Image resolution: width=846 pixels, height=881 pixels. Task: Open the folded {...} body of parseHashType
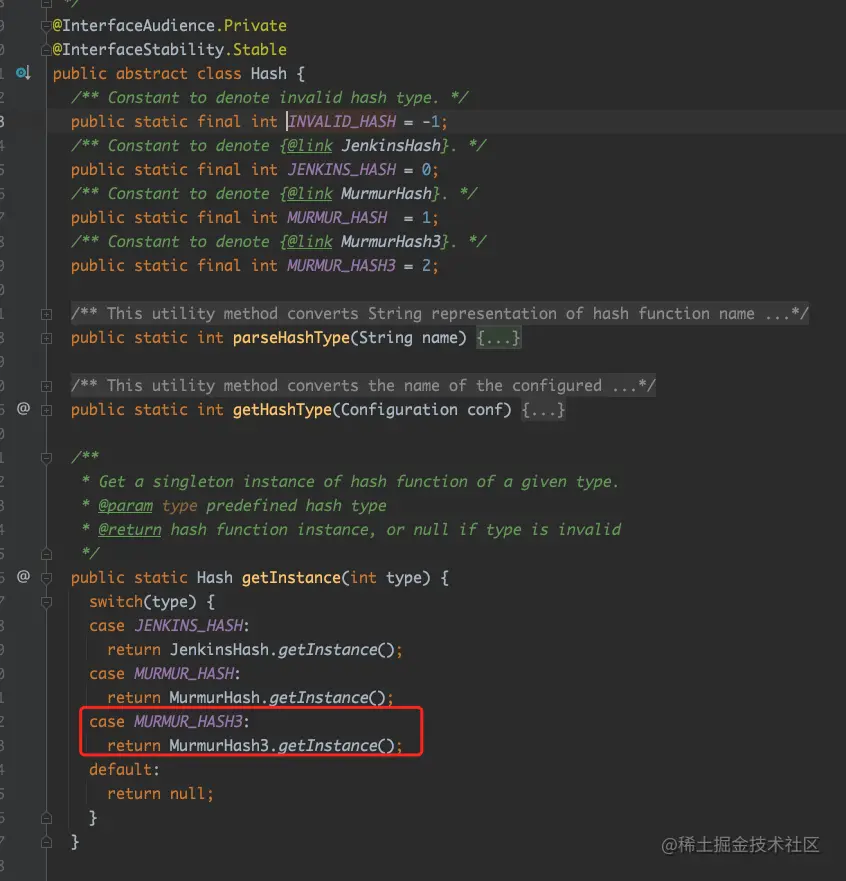pos(498,338)
